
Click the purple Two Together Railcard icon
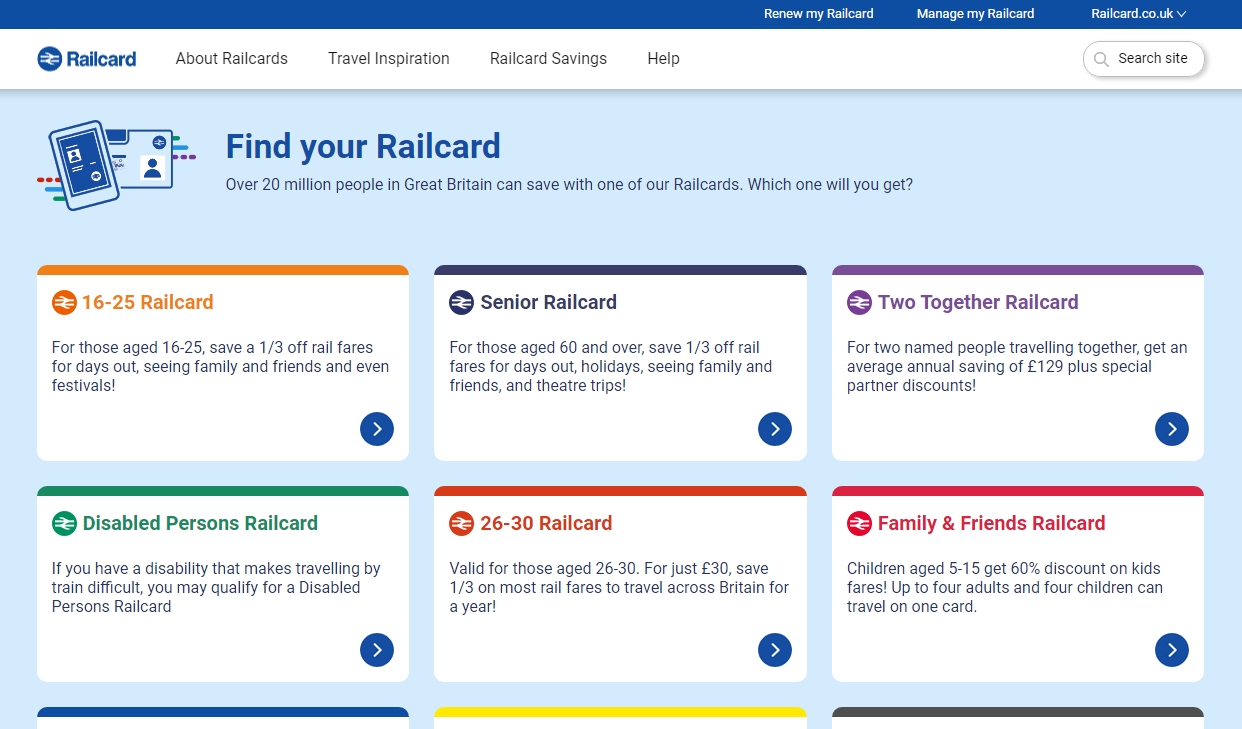click(x=859, y=302)
